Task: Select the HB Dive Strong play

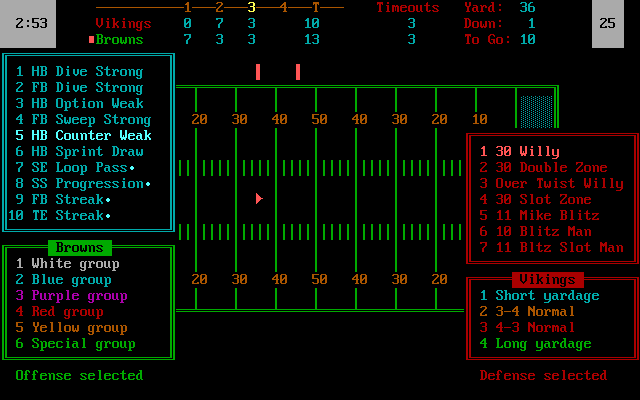Action: [x=80, y=71]
